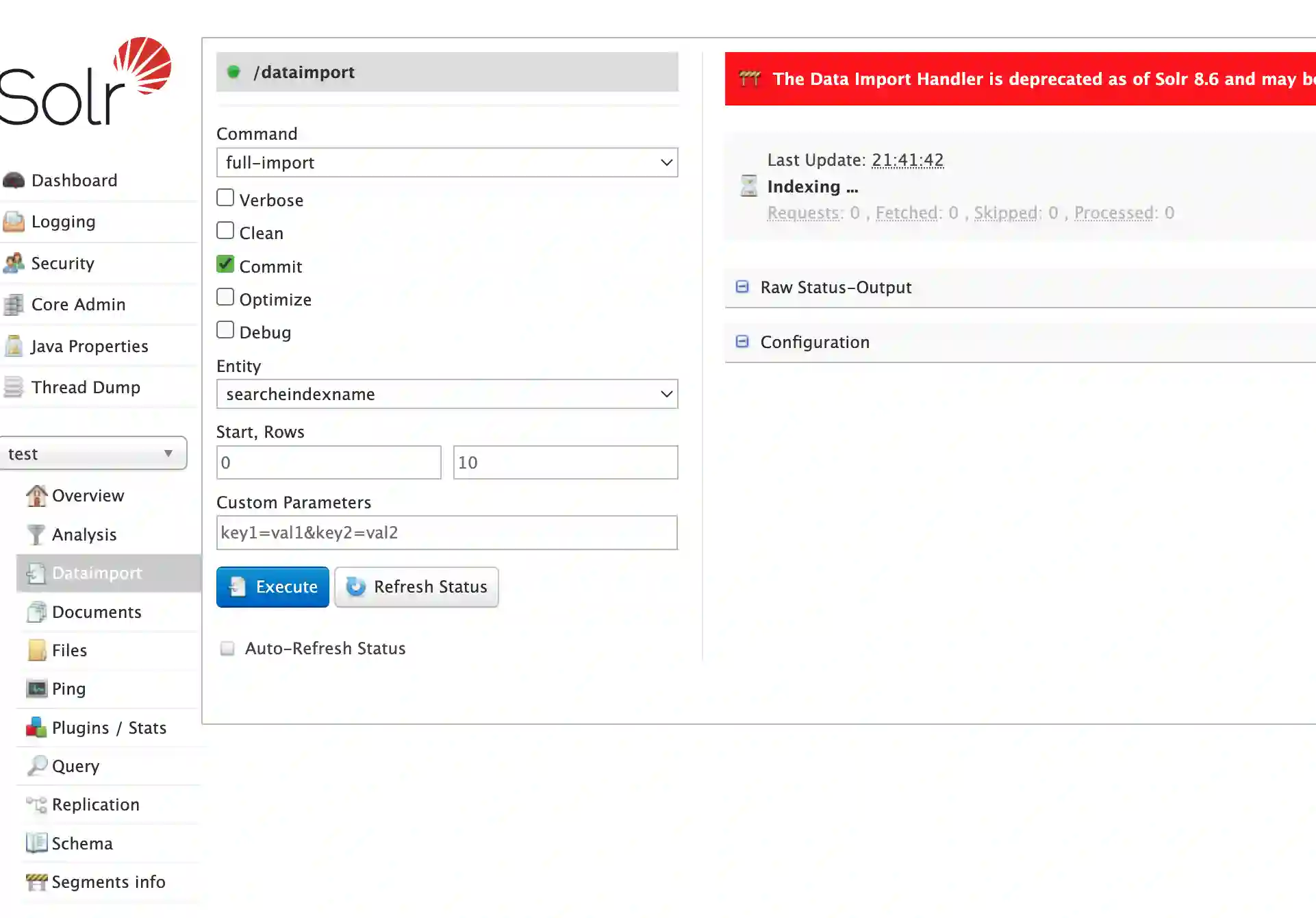This screenshot has height=918, width=1316.
Task: Select the Query menu entry
Action: [76, 766]
